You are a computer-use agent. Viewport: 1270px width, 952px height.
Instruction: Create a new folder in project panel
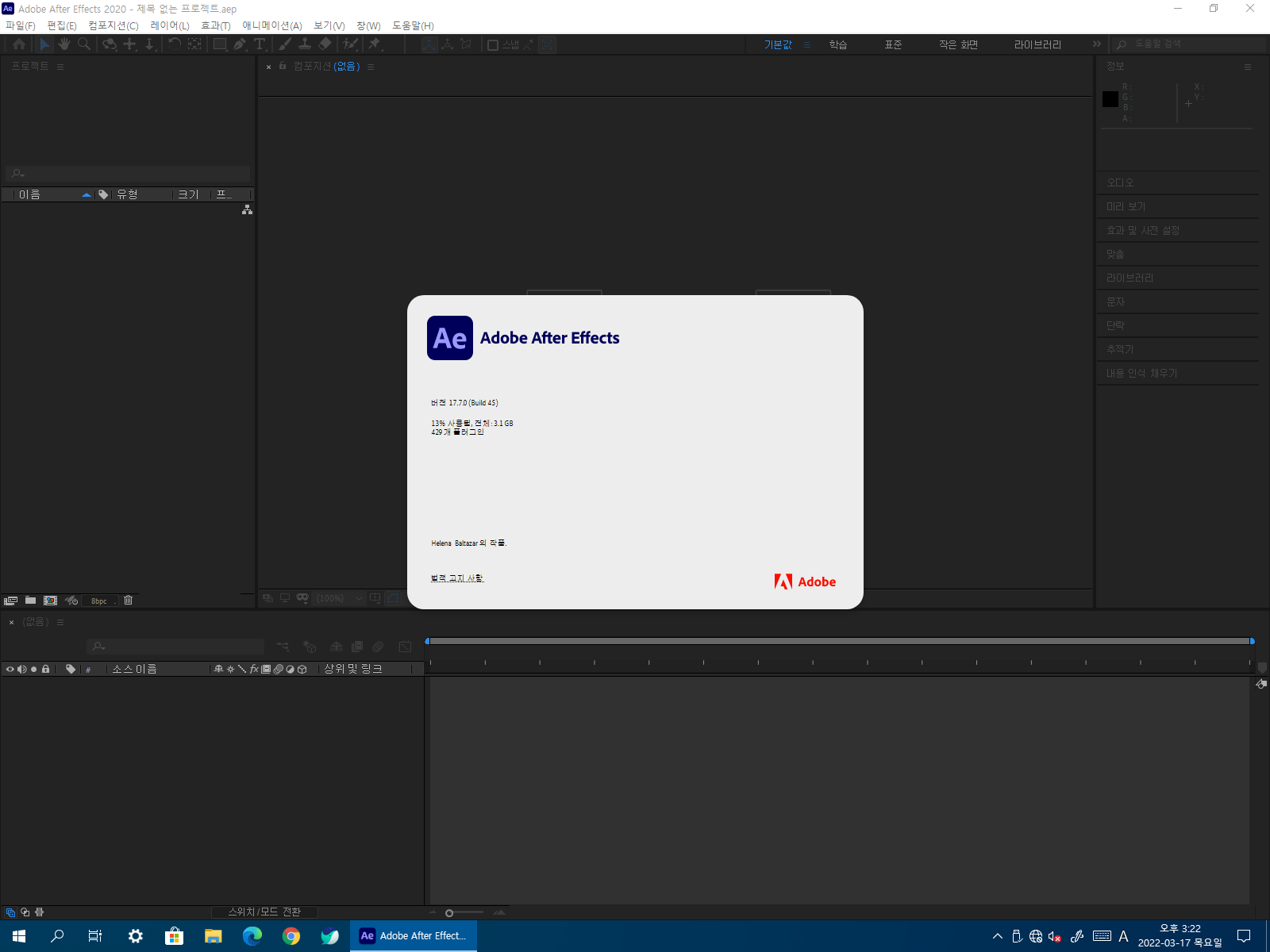[30, 601]
